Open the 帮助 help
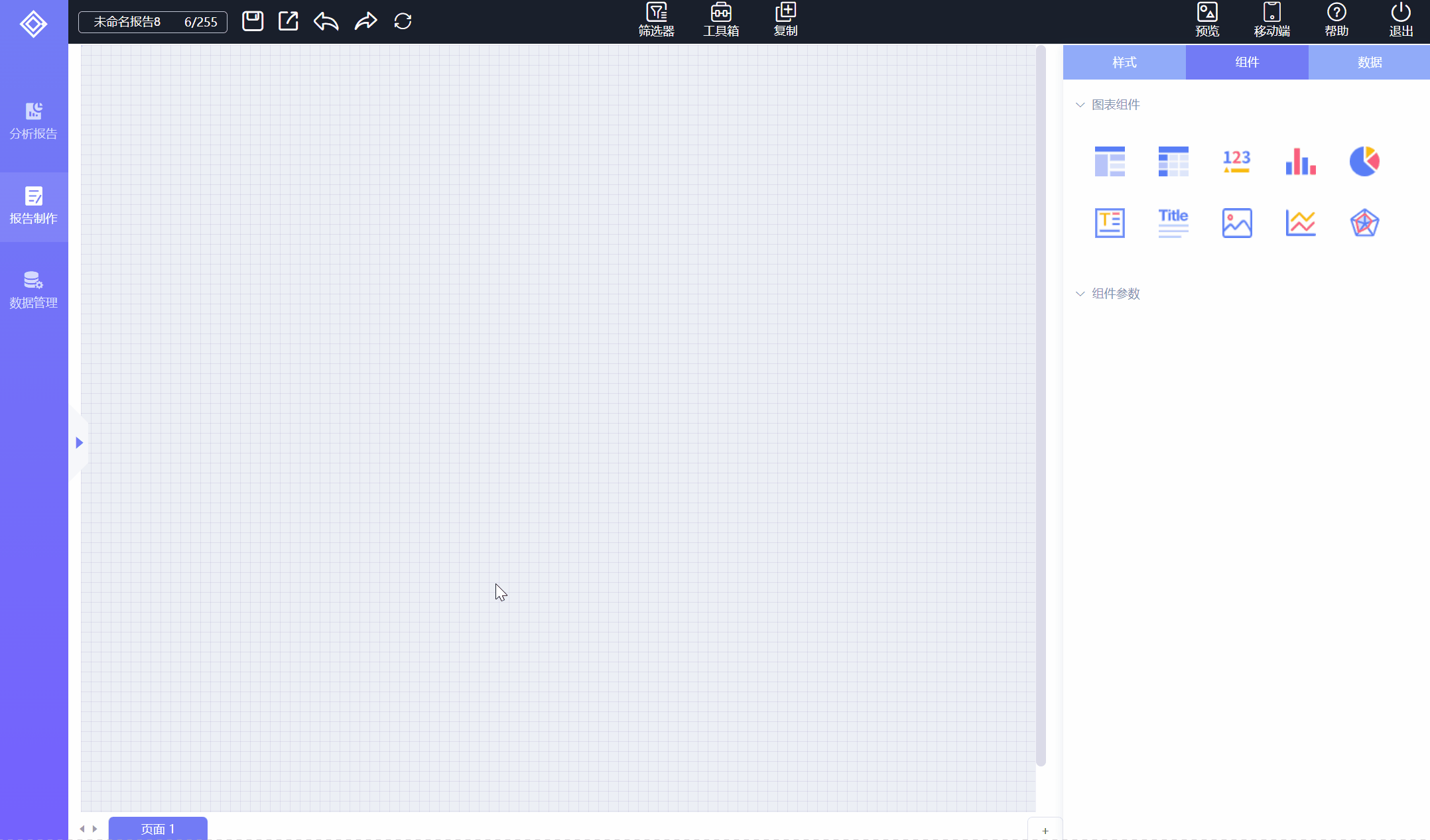 pos(1336,21)
